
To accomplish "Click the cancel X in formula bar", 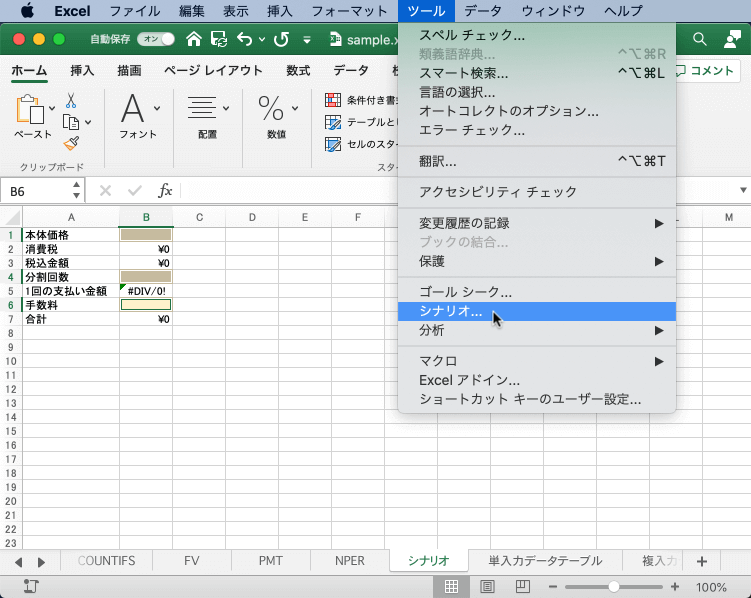I will click(105, 191).
